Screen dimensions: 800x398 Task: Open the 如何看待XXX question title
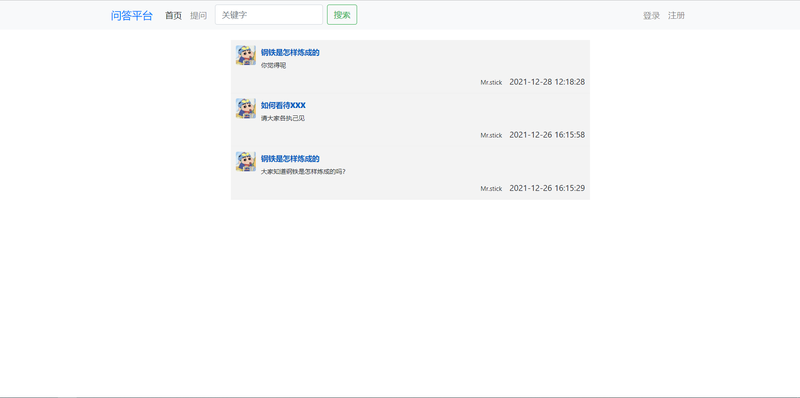(x=283, y=106)
